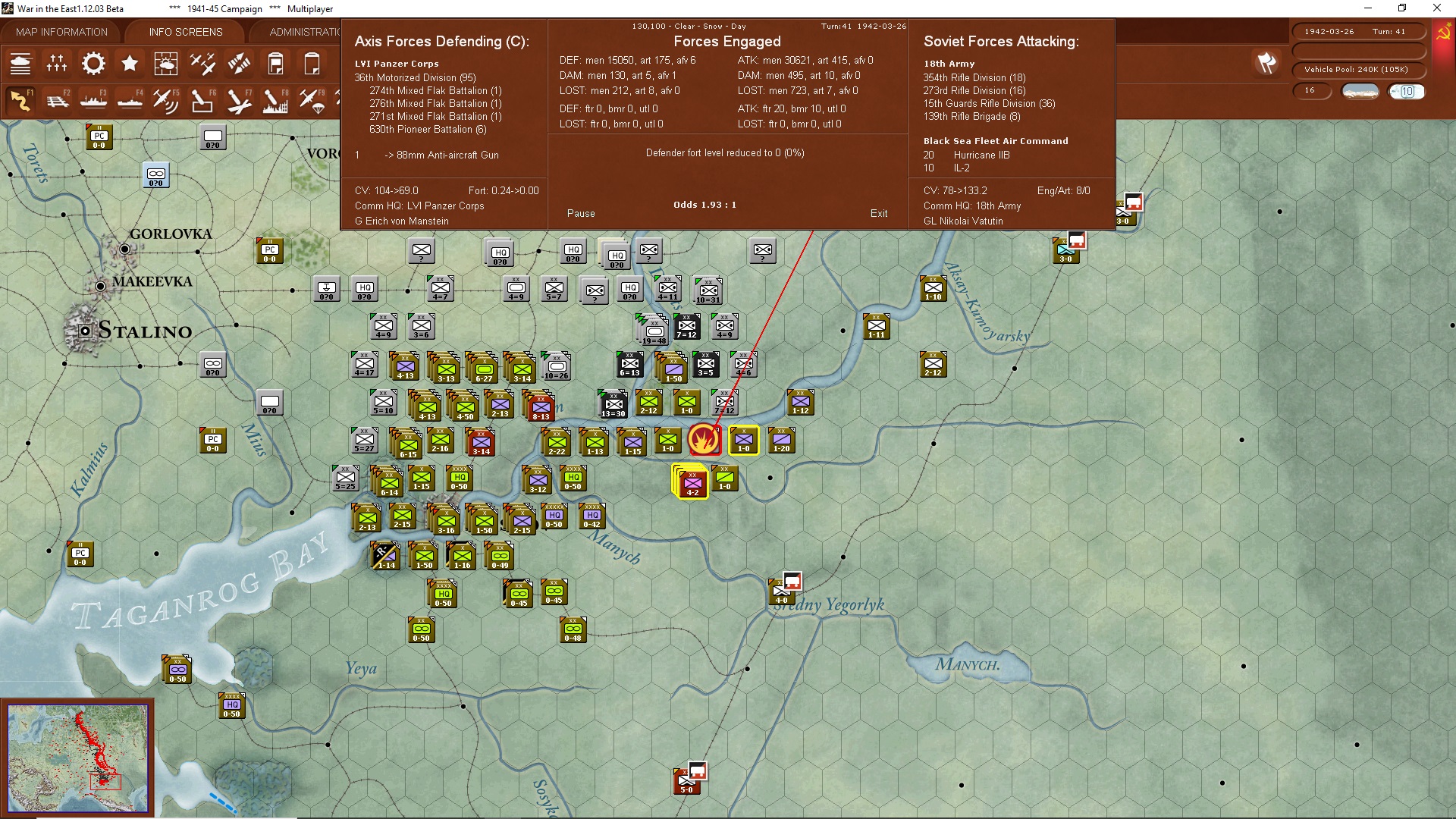Switch to the Info Screens tab
The width and height of the screenshot is (1456, 819).
[x=186, y=32]
